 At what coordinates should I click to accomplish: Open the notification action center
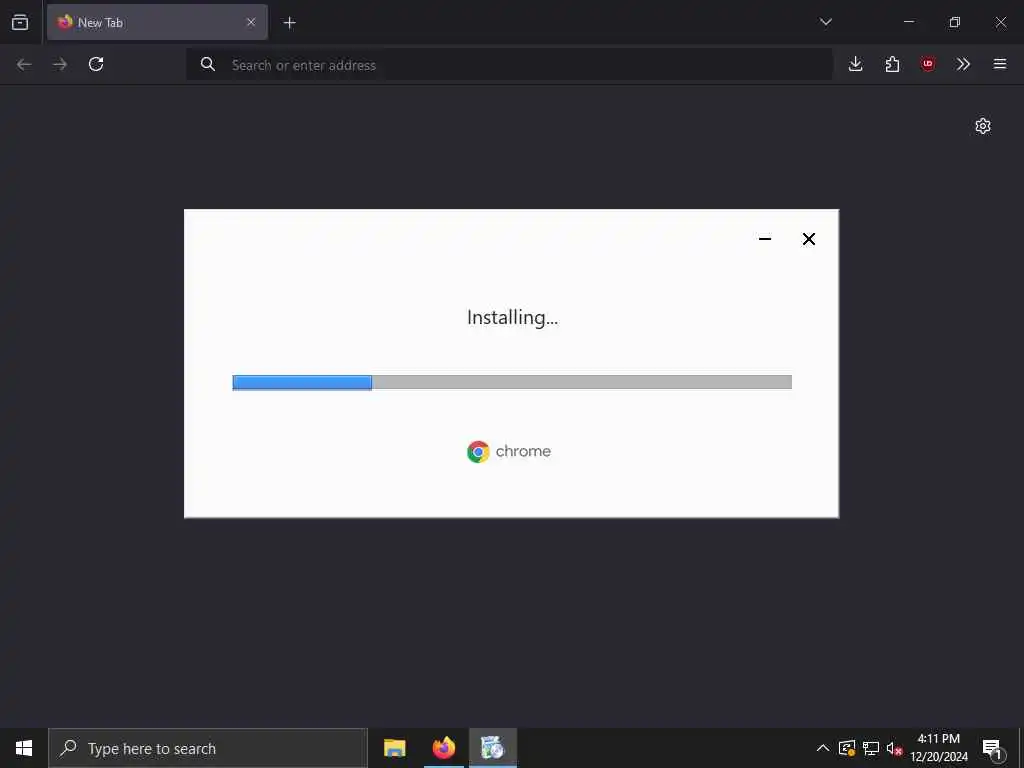993,749
